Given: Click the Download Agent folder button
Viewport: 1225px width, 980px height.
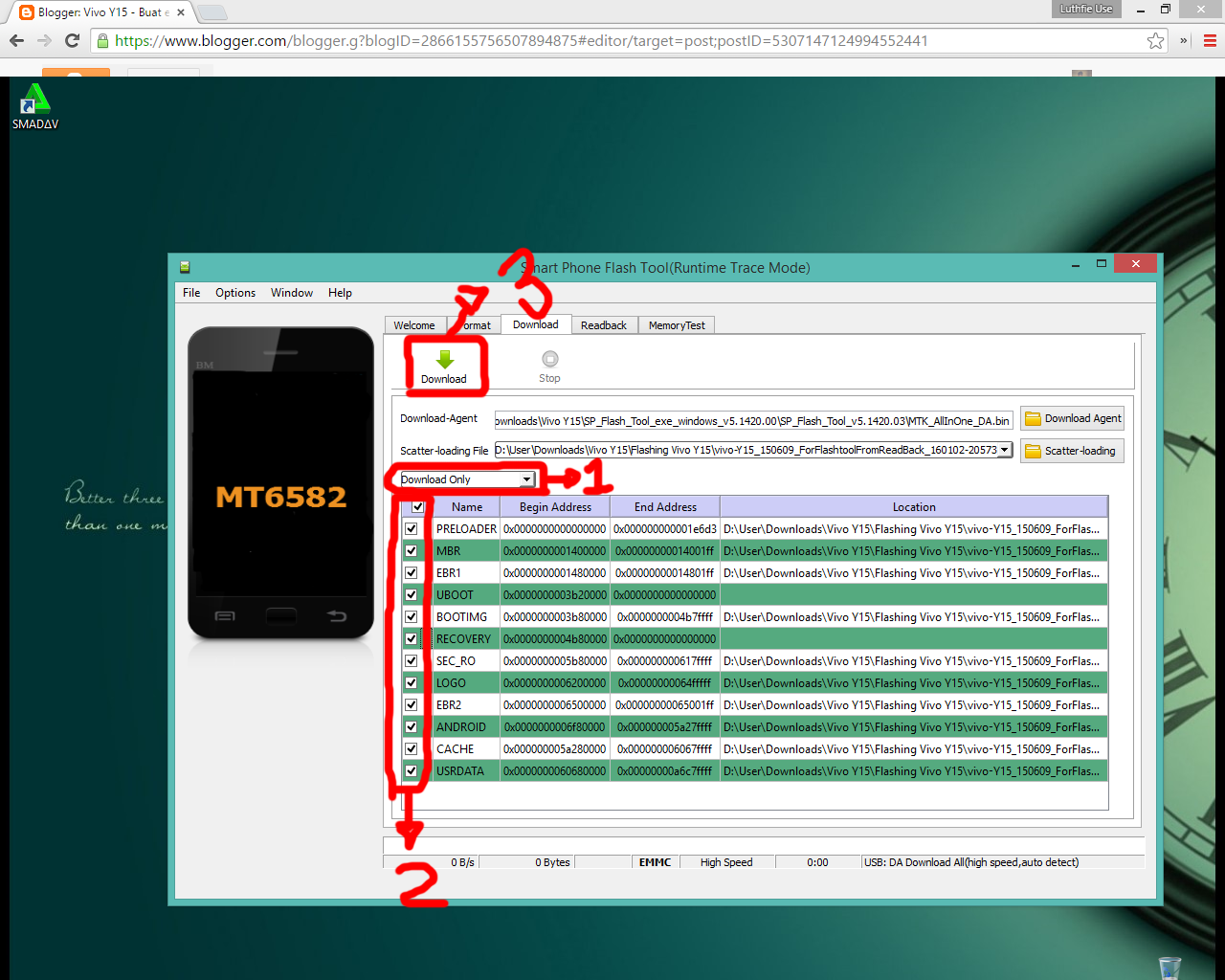Looking at the screenshot, I should pos(1073,418).
